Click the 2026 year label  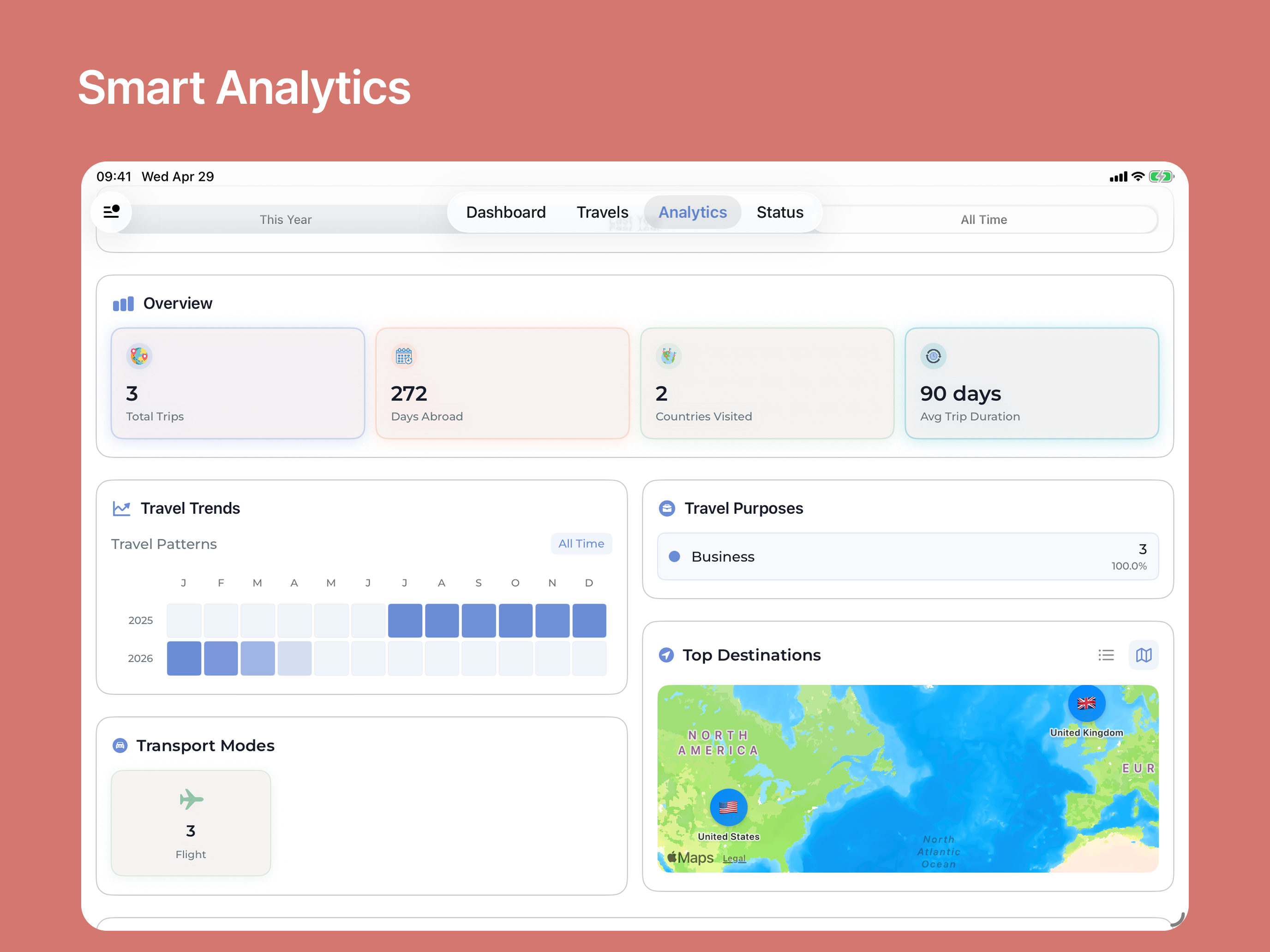pyautogui.click(x=141, y=658)
